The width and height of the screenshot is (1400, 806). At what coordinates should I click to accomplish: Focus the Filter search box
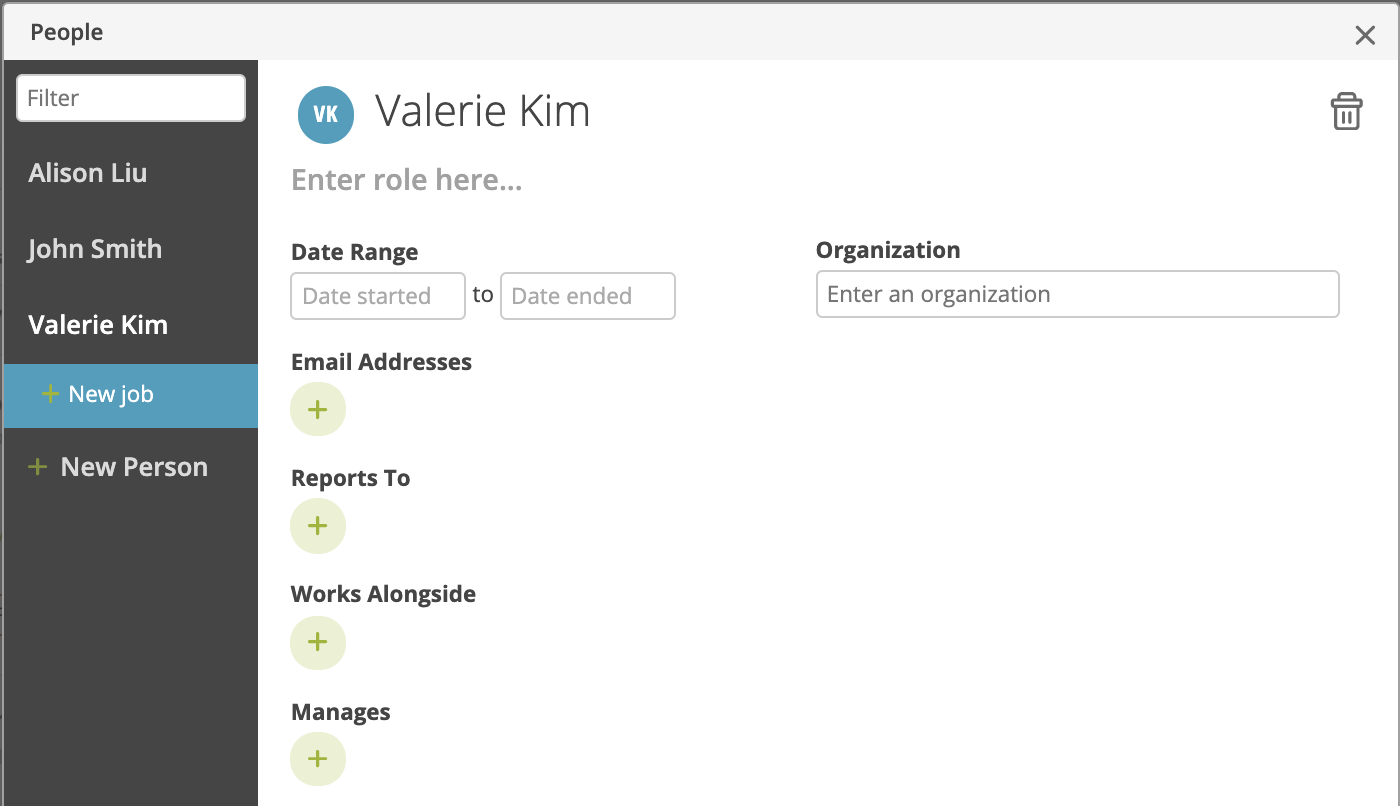point(131,98)
